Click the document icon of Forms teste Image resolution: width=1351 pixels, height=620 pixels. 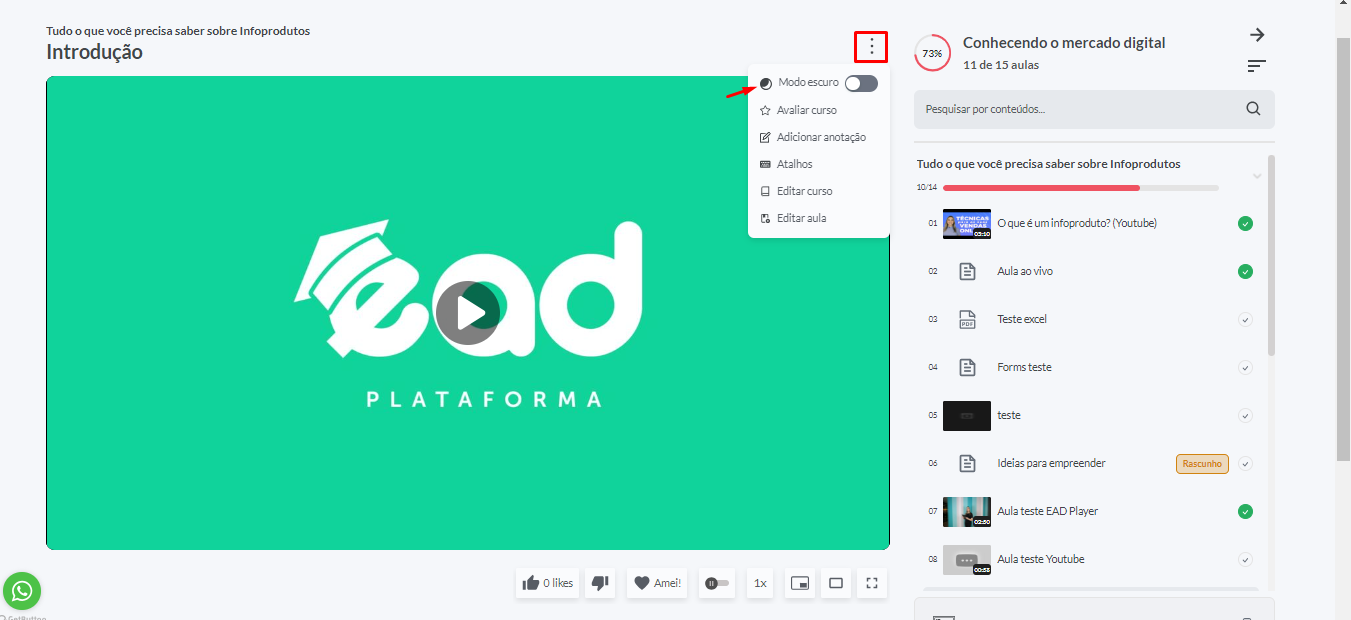(x=967, y=367)
